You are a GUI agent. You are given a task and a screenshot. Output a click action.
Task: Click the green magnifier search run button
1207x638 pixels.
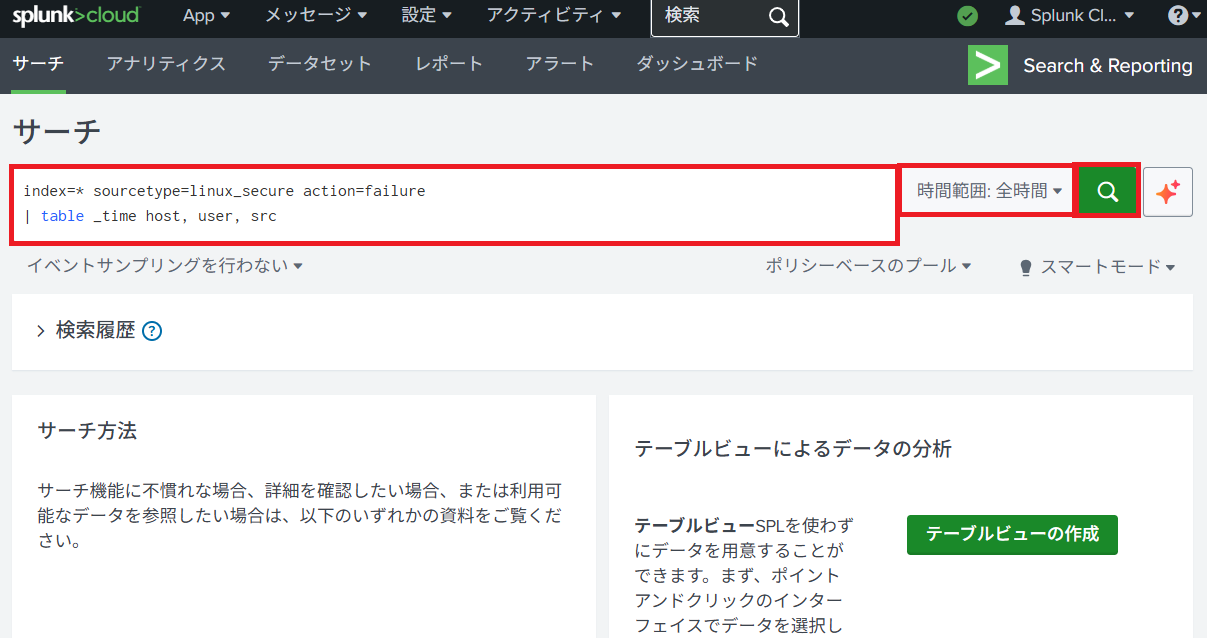pos(1107,191)
